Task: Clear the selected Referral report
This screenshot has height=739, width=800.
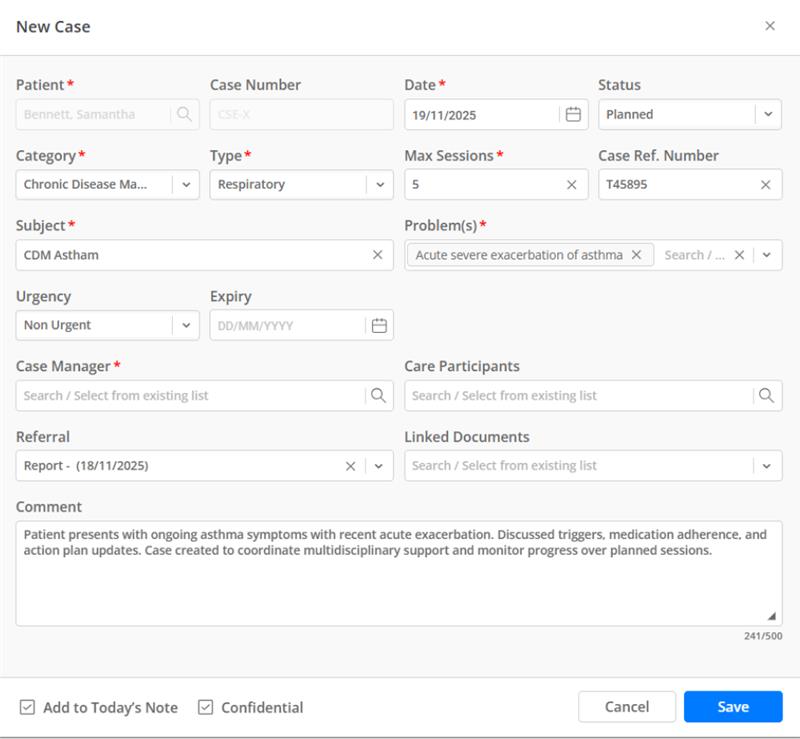Action: 351,466
